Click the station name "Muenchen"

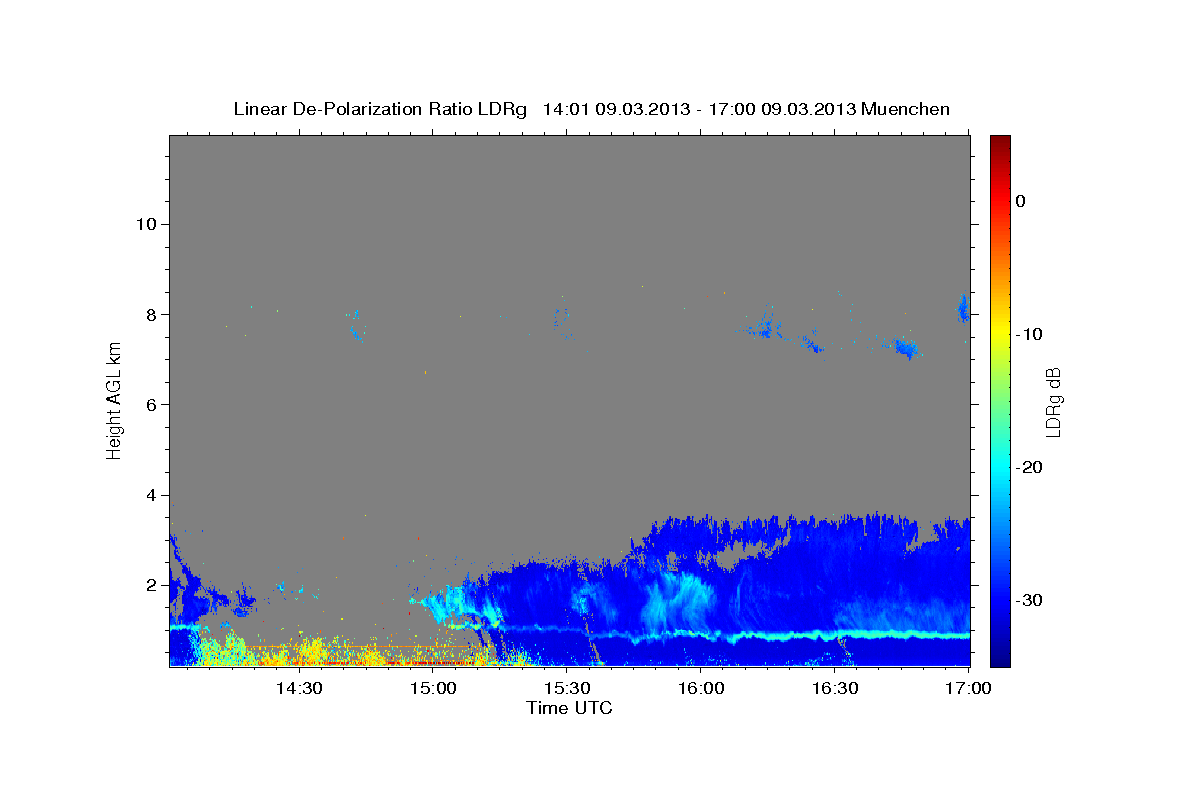[x=906, y=109]
